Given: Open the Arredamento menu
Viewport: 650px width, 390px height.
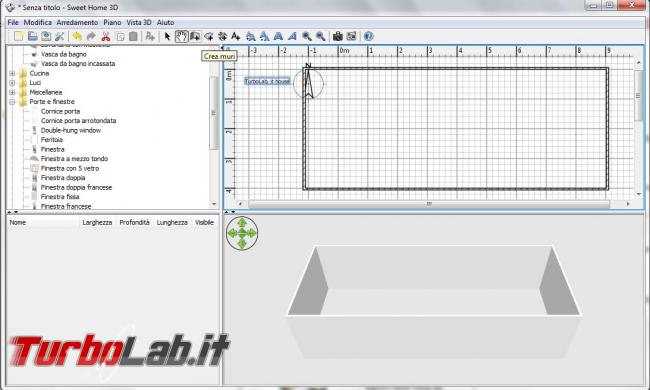Looking at the screenshot, I should [x=77, y=22].
